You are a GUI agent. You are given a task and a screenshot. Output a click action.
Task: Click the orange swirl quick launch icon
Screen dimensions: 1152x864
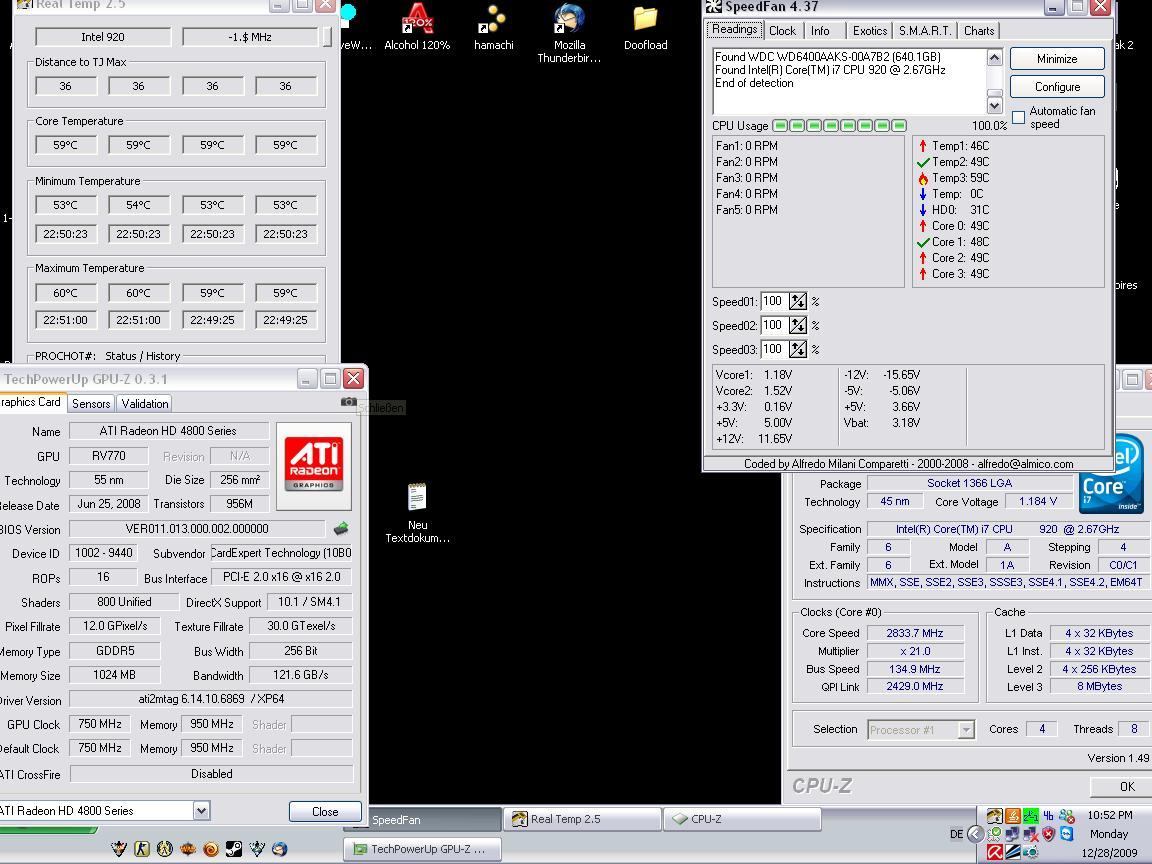point(211,849)
